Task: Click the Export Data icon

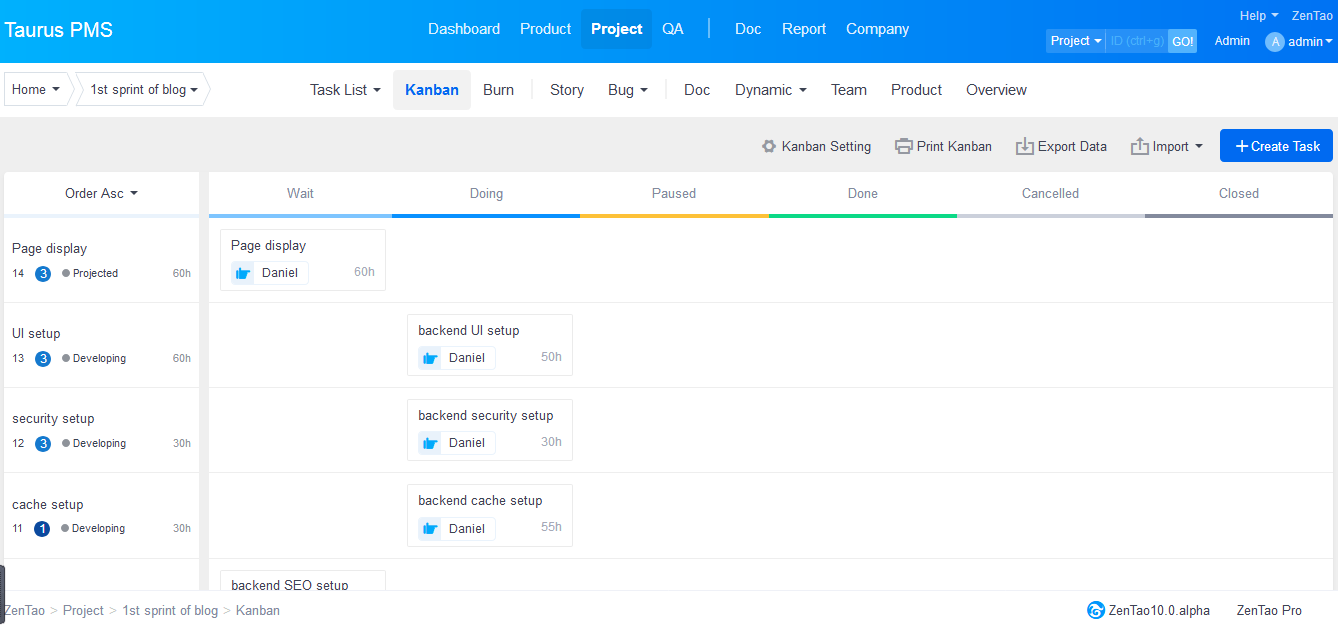Action: pos(1025,146)
